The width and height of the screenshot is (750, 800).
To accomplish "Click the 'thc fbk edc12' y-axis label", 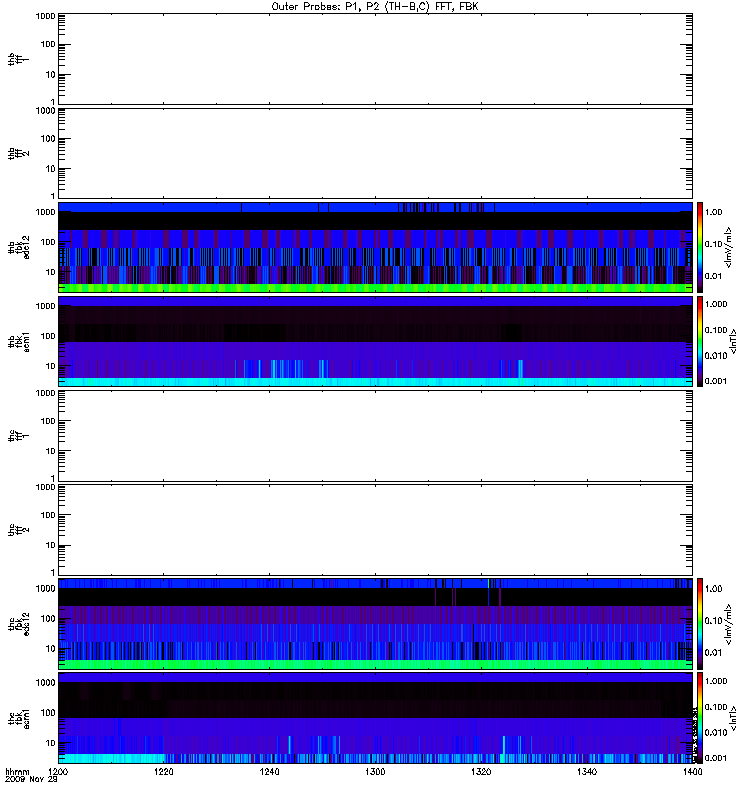I will click(x=18, y=624).
